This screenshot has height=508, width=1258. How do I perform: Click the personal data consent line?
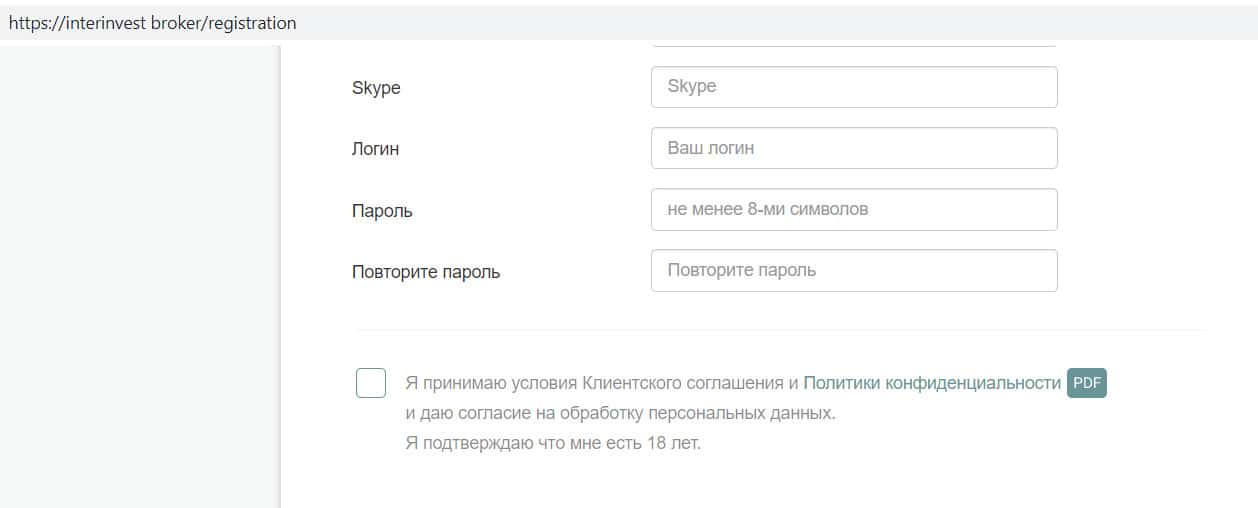619,413
